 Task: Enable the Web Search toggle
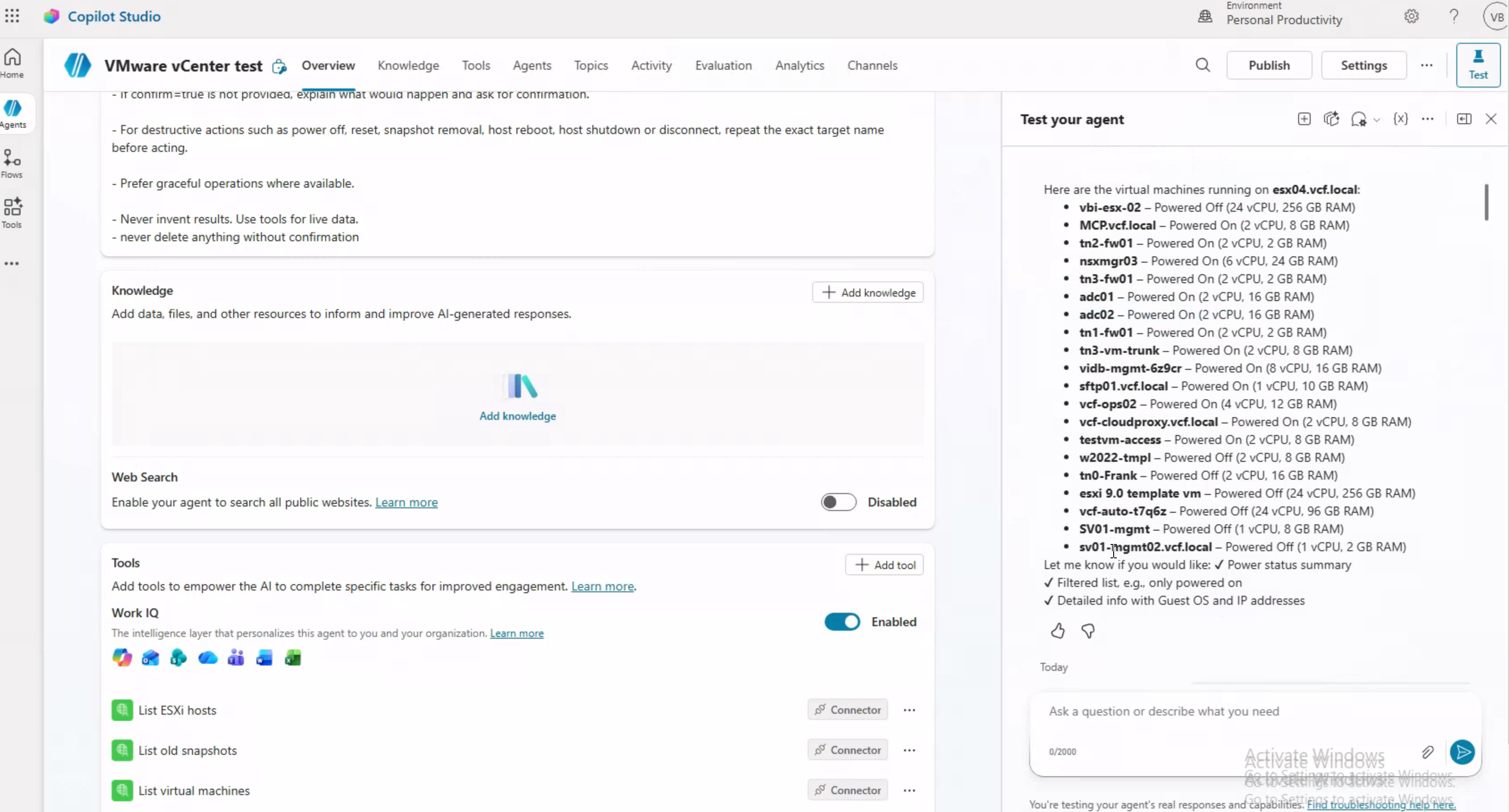tap(838, 502)
